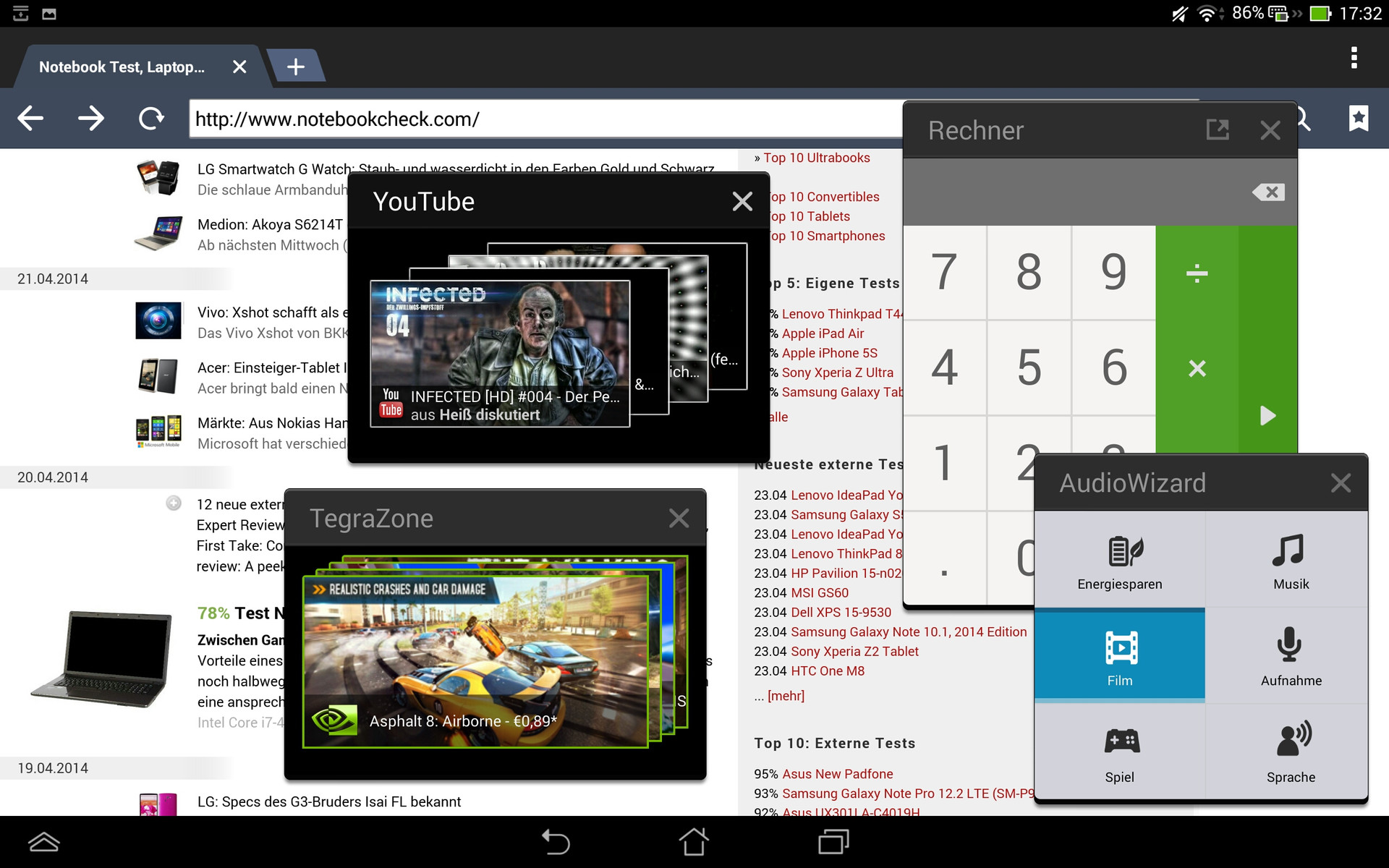The height and width of the screenshot is (868, 1389).
Task: Open Medion Akoya laptop thumbnail
Action: pyautogui.click(x=158, y=233)
